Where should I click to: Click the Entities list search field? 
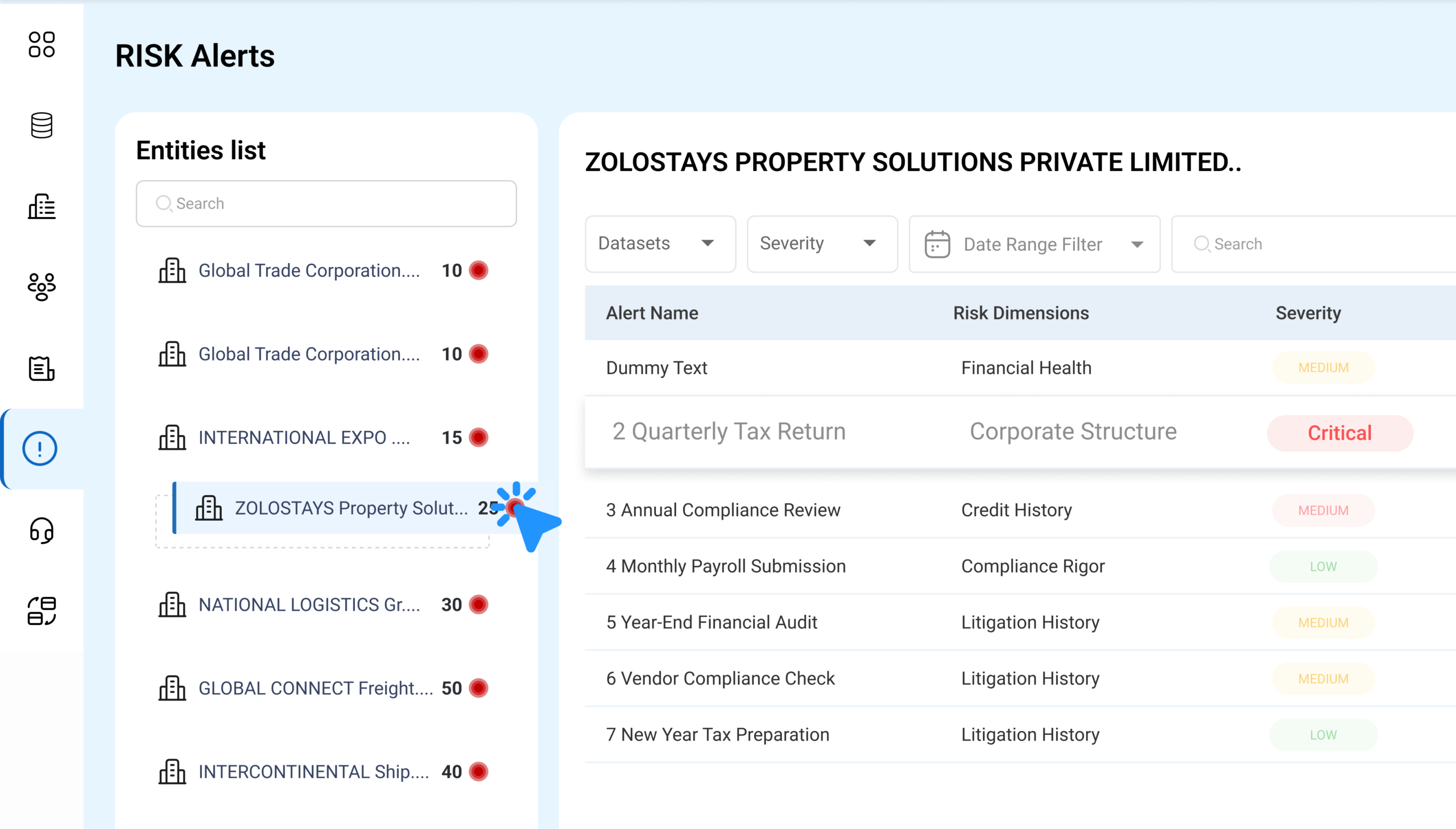click(326, 204)
